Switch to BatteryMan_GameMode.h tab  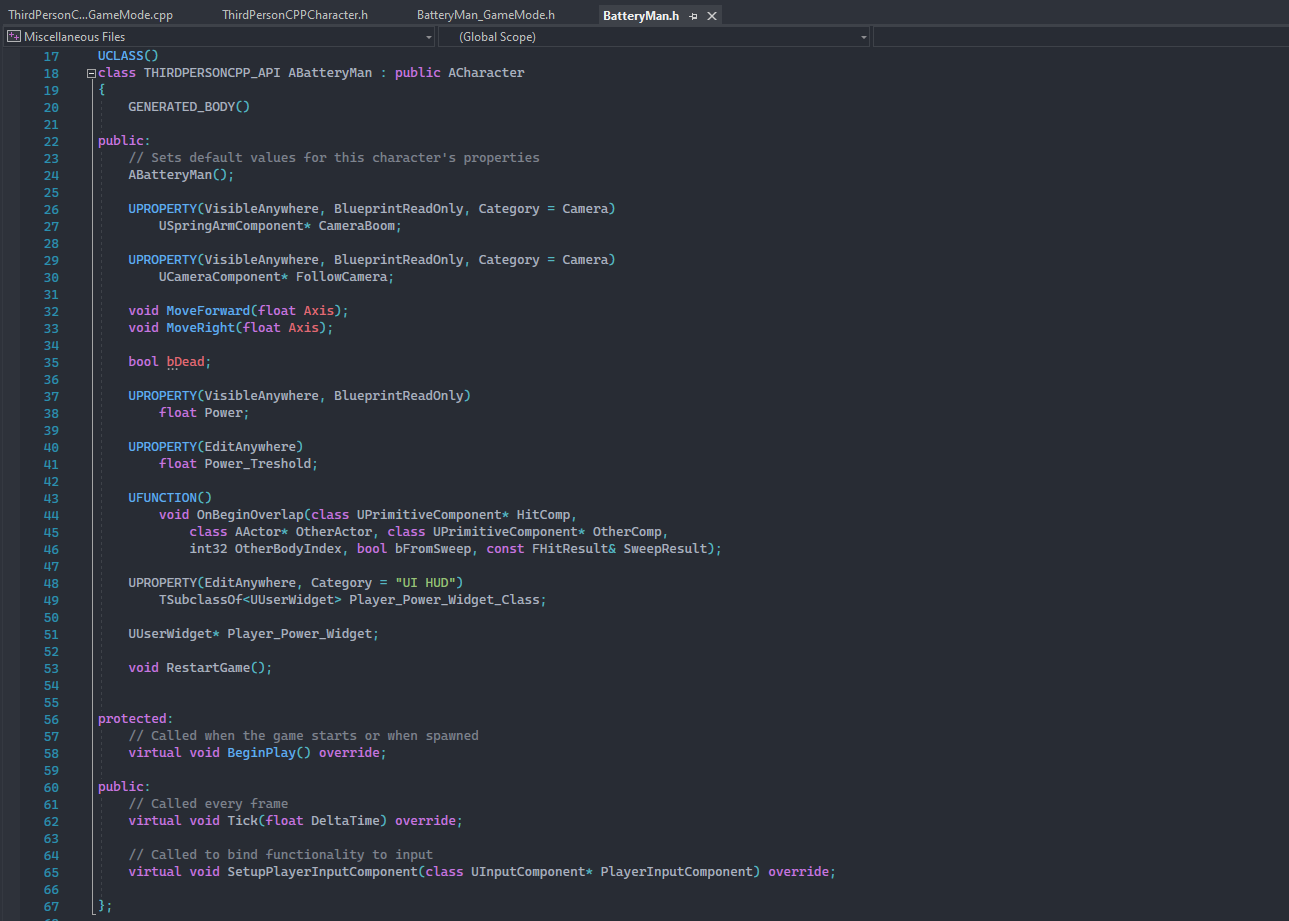(x=486, y=16)
